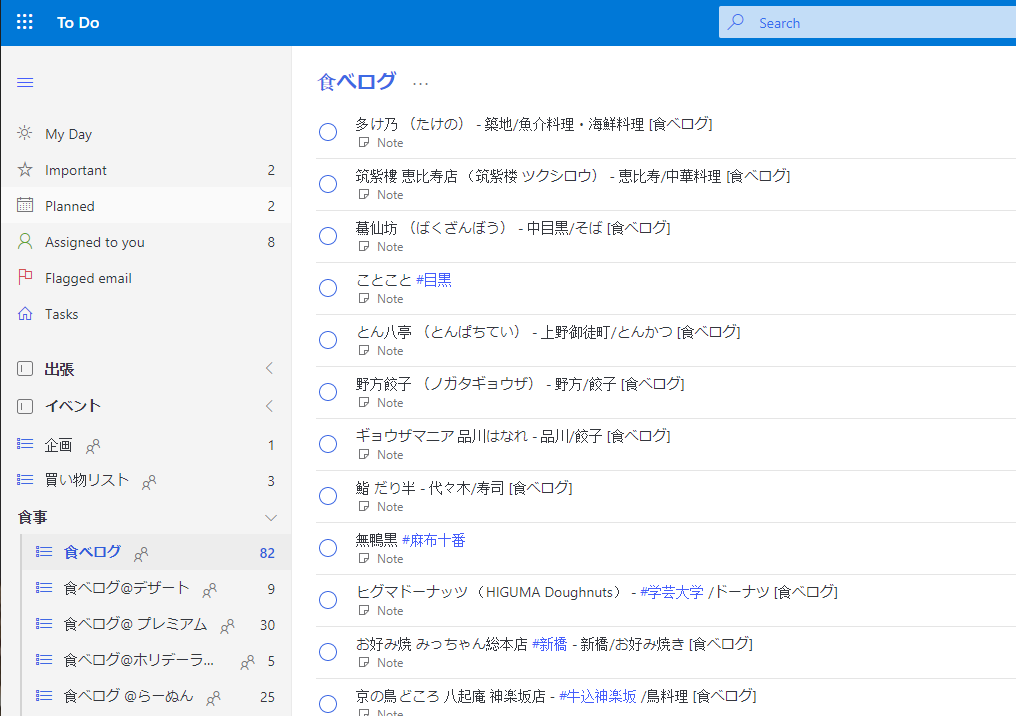Complete the 野方餃子 task circle

(x=328, y=392)
